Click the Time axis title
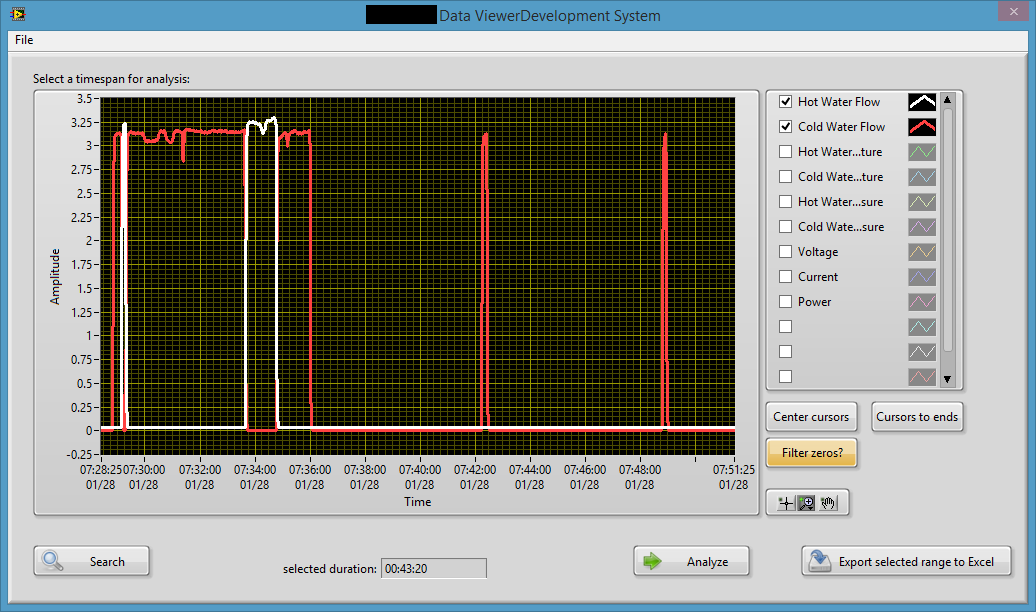 pos(418,502)
